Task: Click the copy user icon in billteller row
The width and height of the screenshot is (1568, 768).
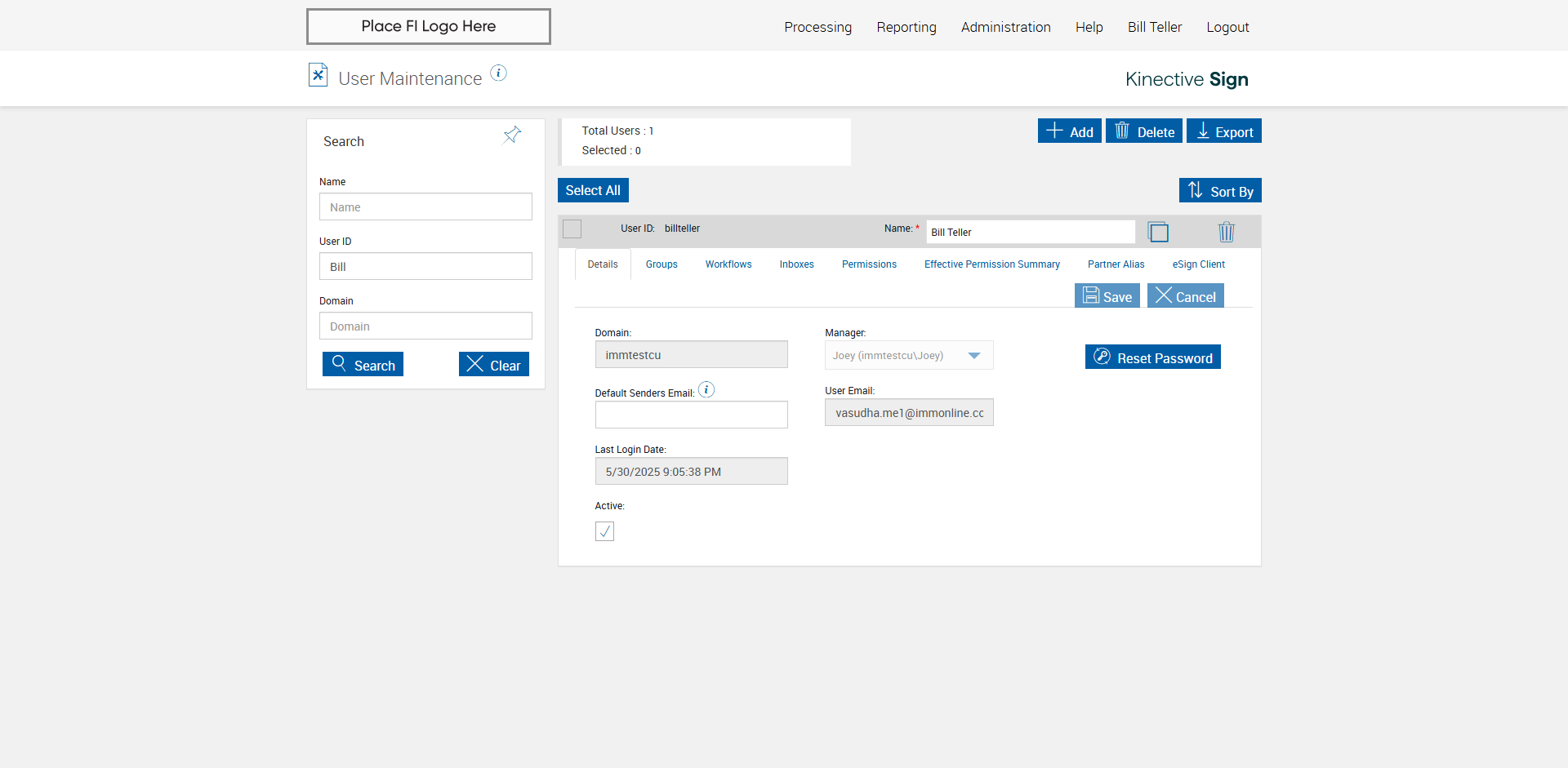Action: tap(1158, 232)
